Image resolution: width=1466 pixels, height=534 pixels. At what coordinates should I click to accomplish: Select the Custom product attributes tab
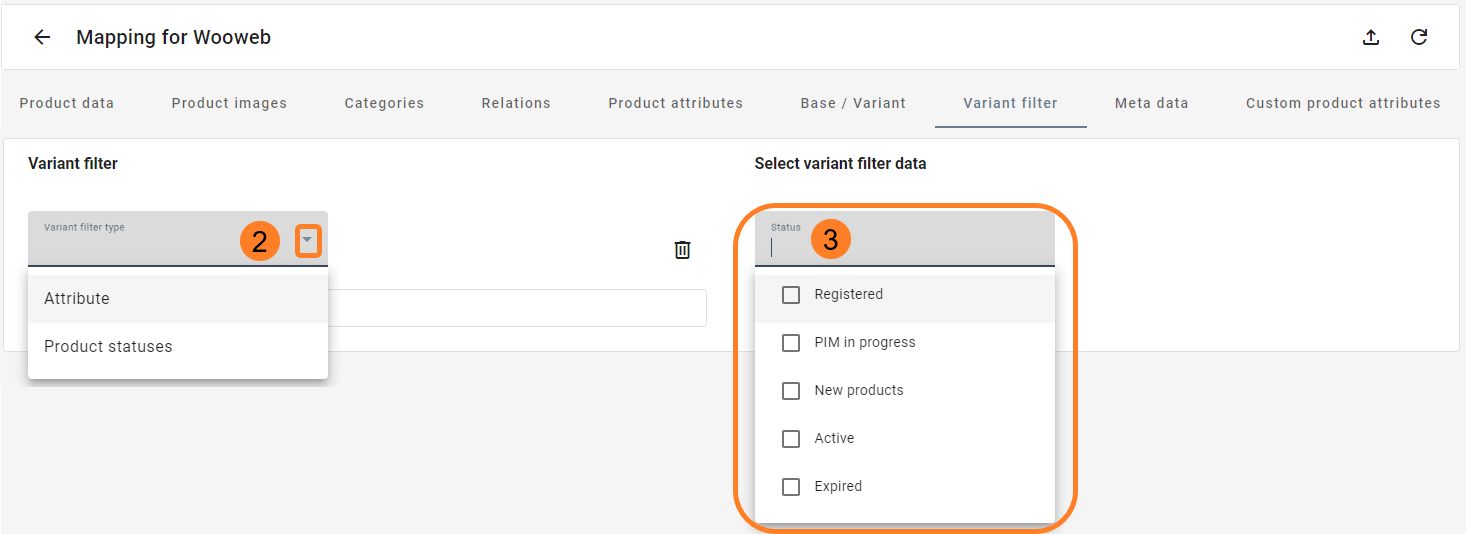pyautogui.click(x=1343, y=103)
